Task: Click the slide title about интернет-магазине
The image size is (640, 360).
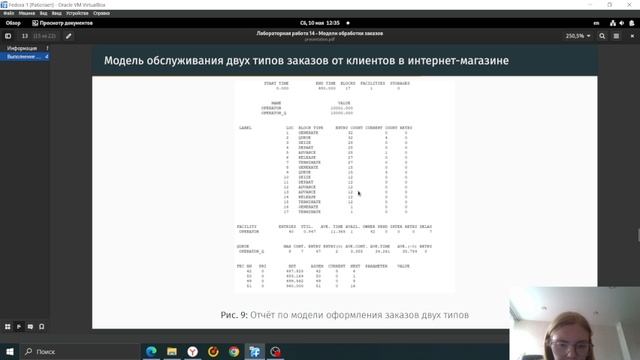Action: click(306, 60)
